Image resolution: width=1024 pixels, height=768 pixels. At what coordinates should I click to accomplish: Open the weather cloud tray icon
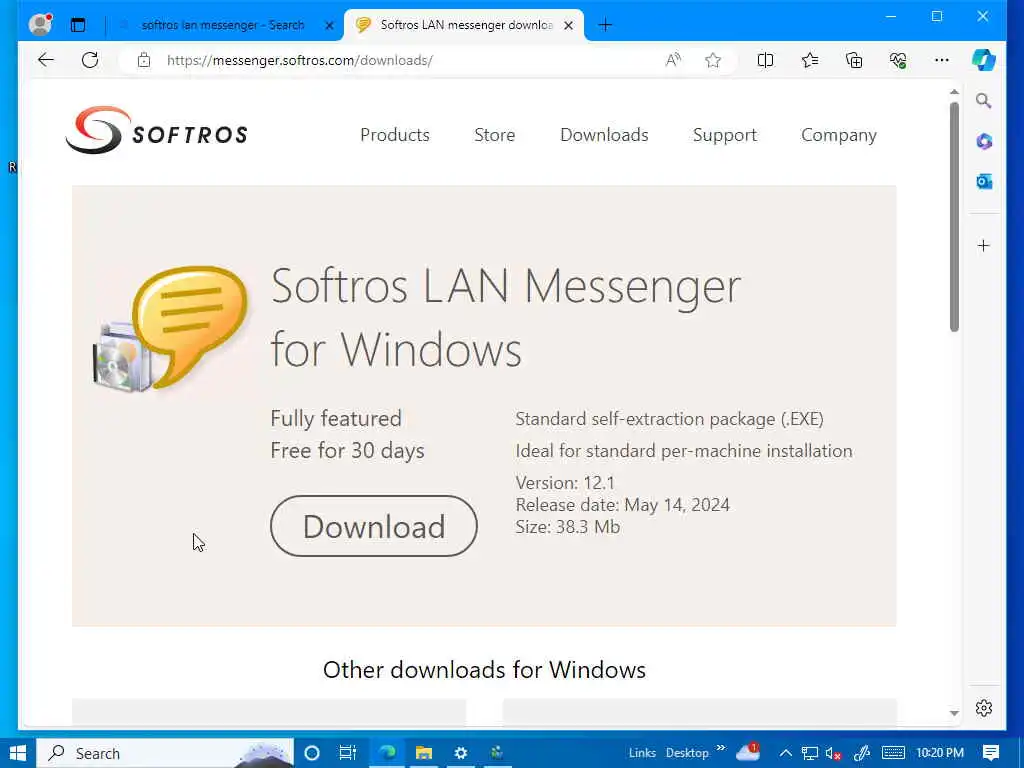[x=748, y=752]
